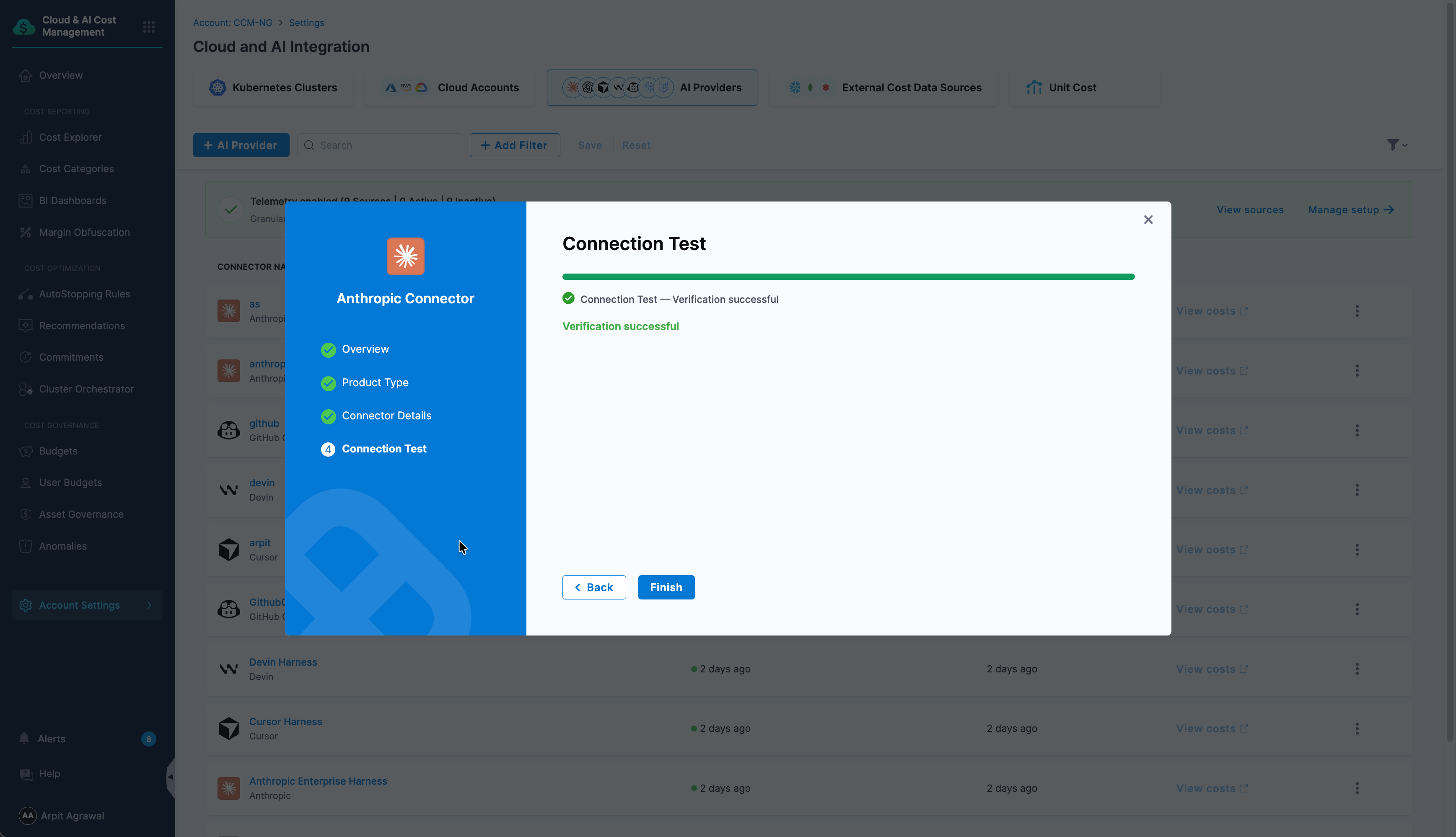Image resolution: width=1456 pixels, height=837 pixels.
Task: Click the Alerts bell icon
Action: click(24, 739)
